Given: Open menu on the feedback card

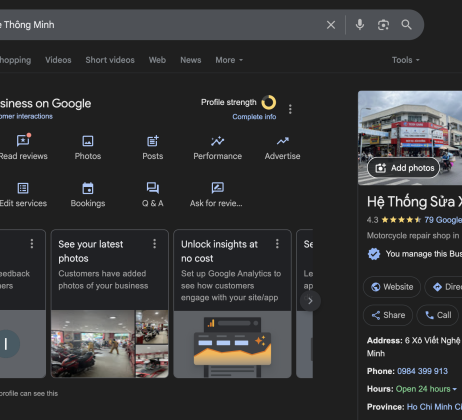Looking at the screenshot, I should (x=32, y=244).
